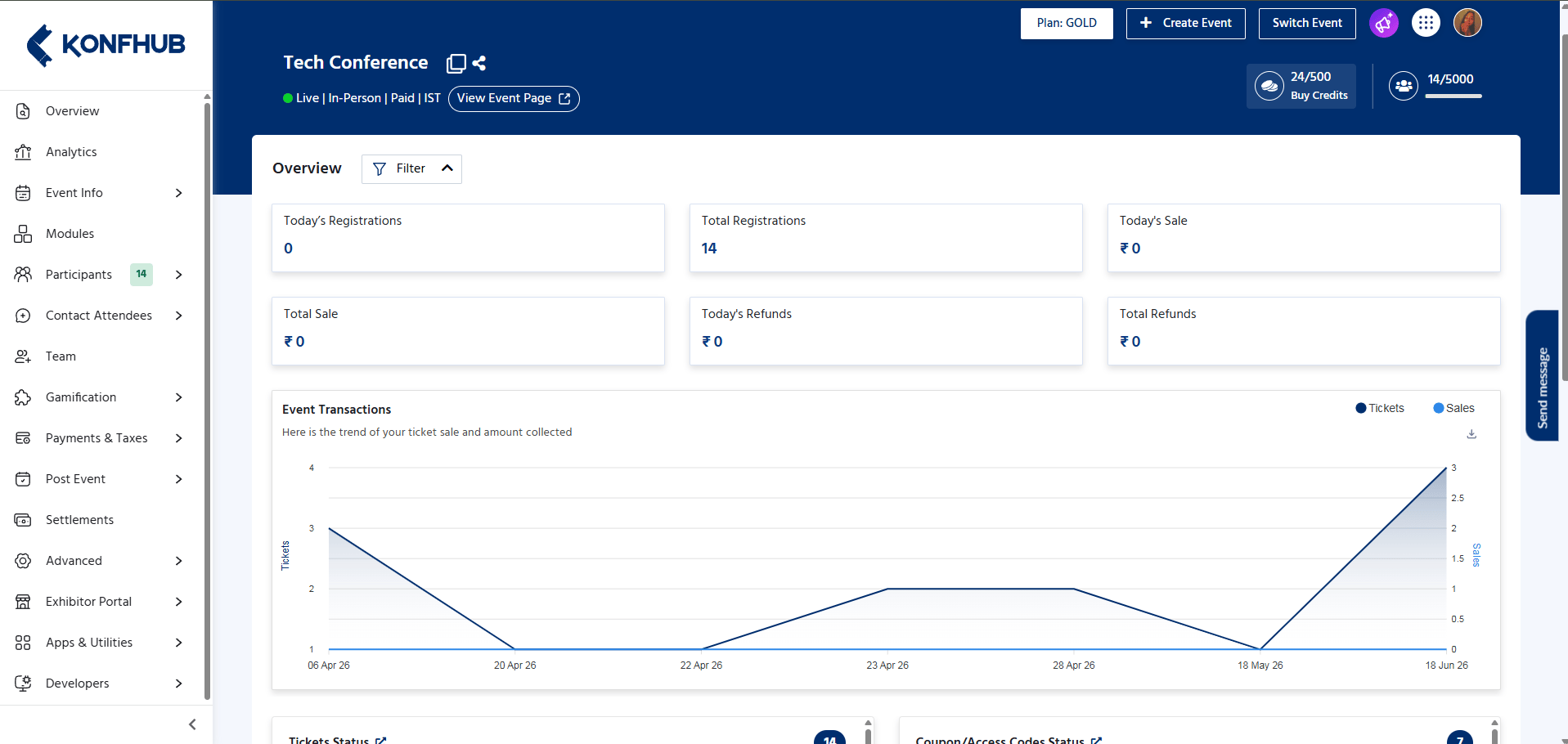
Task: Click the Send message side tab
Action: click(x=1542, y=376)
